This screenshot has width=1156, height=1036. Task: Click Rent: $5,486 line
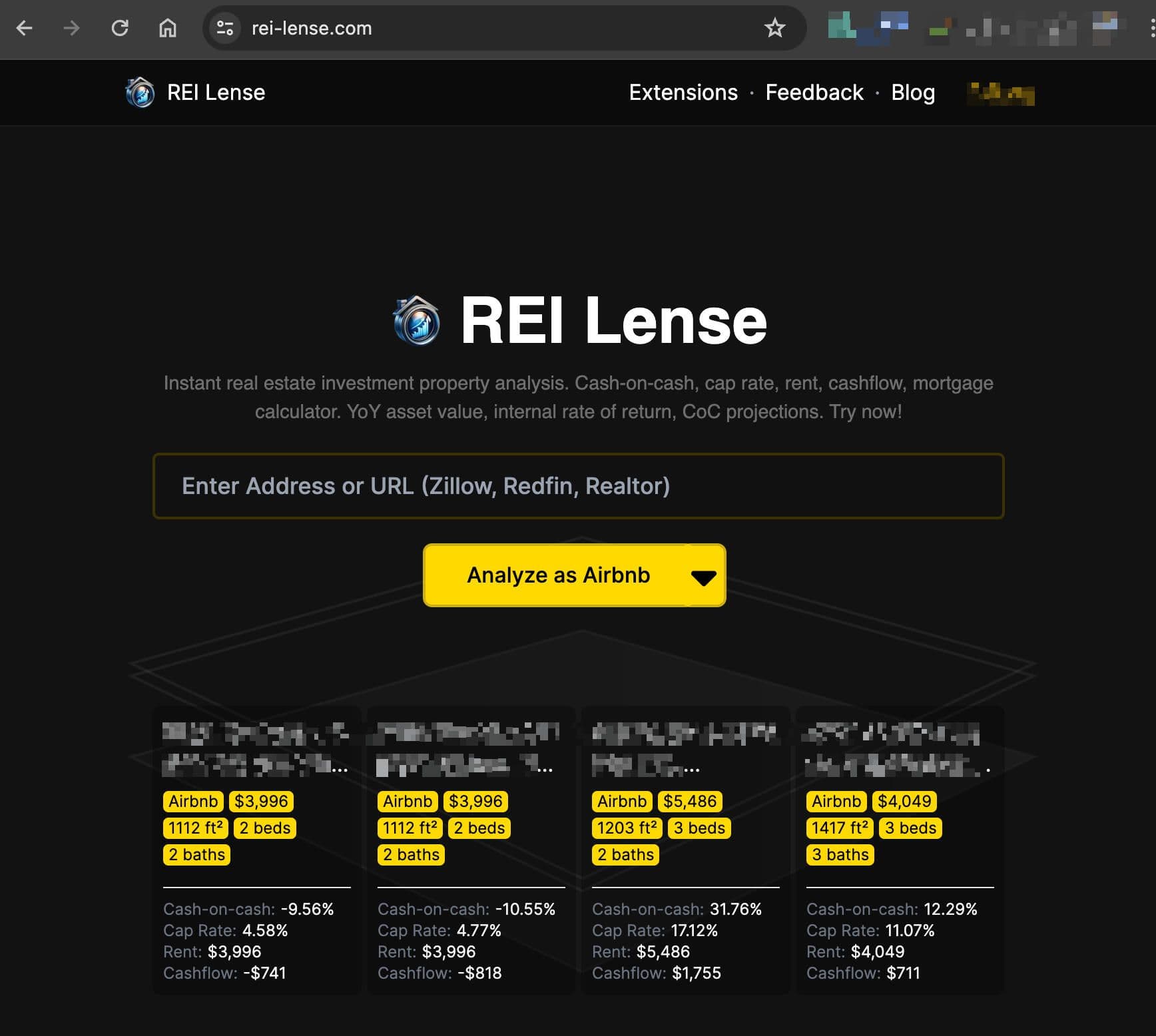pyautogui.click(x=641, y=951)
